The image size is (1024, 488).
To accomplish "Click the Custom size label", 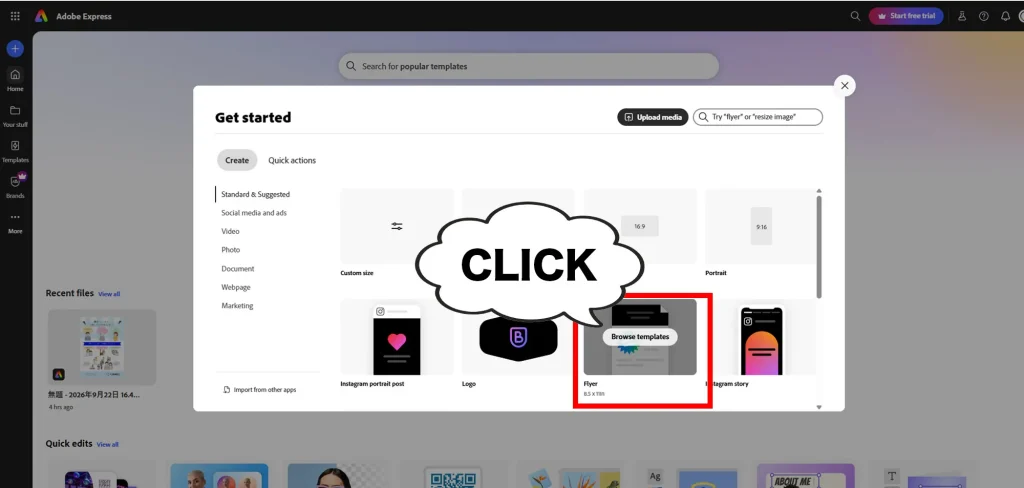I will click(x=357, y=273).
